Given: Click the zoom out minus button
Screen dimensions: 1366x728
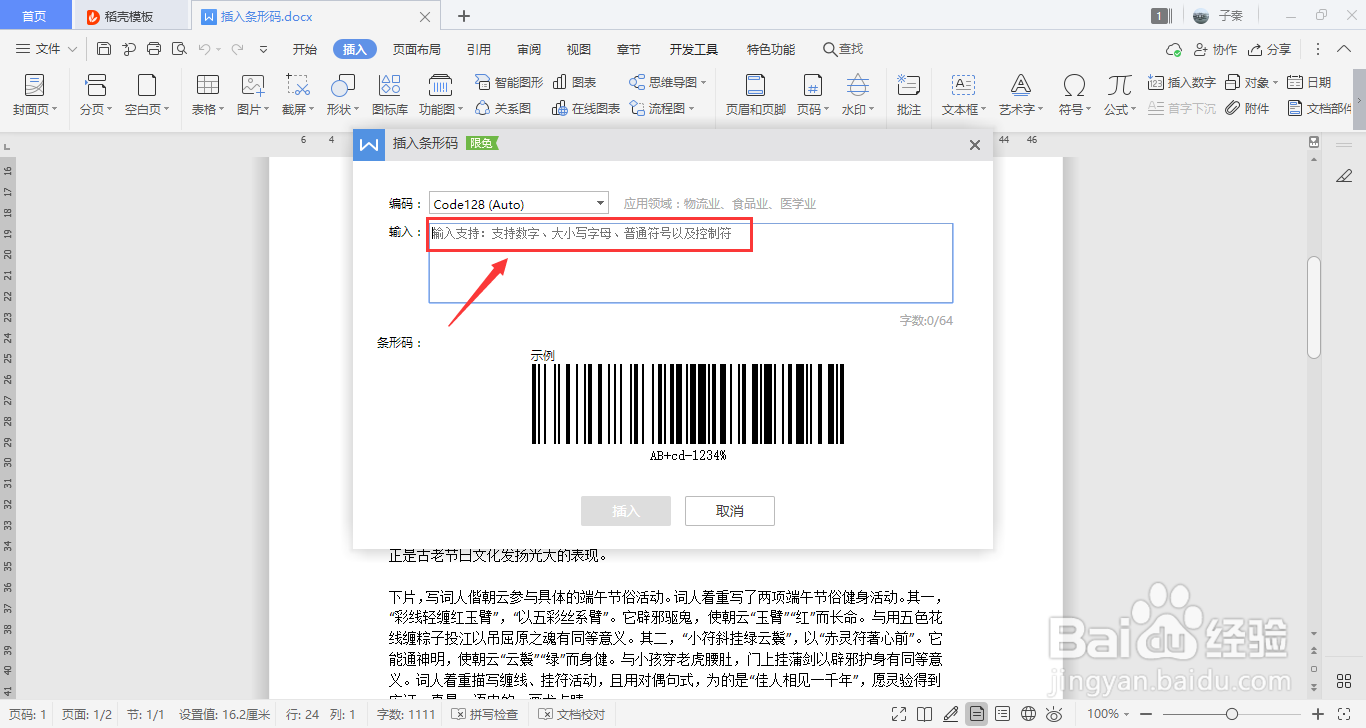Looking at the screenshot, I should click(x=1146, y=714).
